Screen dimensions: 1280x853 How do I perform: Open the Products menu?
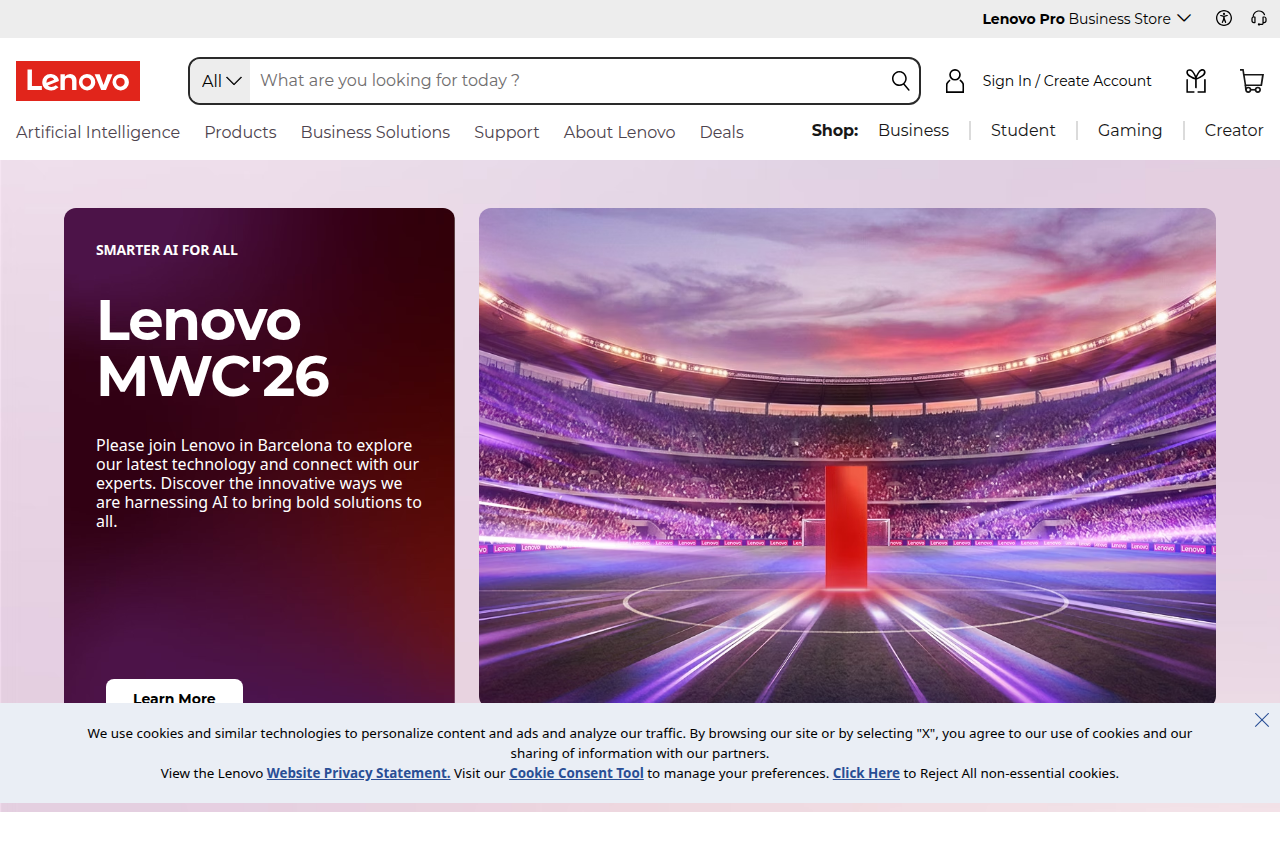tap(240, 131)
